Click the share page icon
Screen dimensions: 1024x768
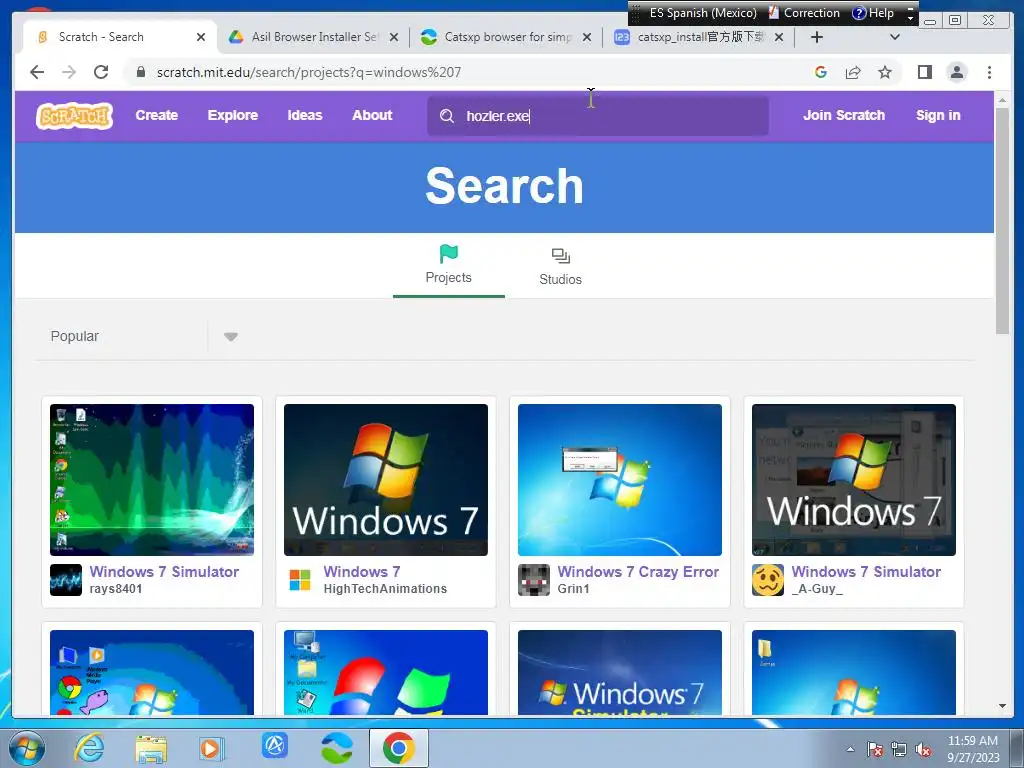point(853,72)
